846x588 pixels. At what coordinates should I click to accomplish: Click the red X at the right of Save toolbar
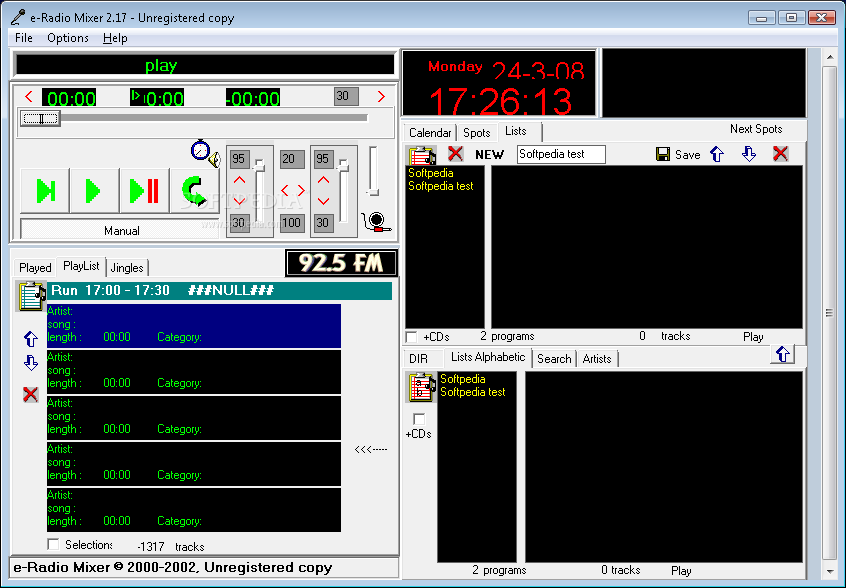click(780, 154)
